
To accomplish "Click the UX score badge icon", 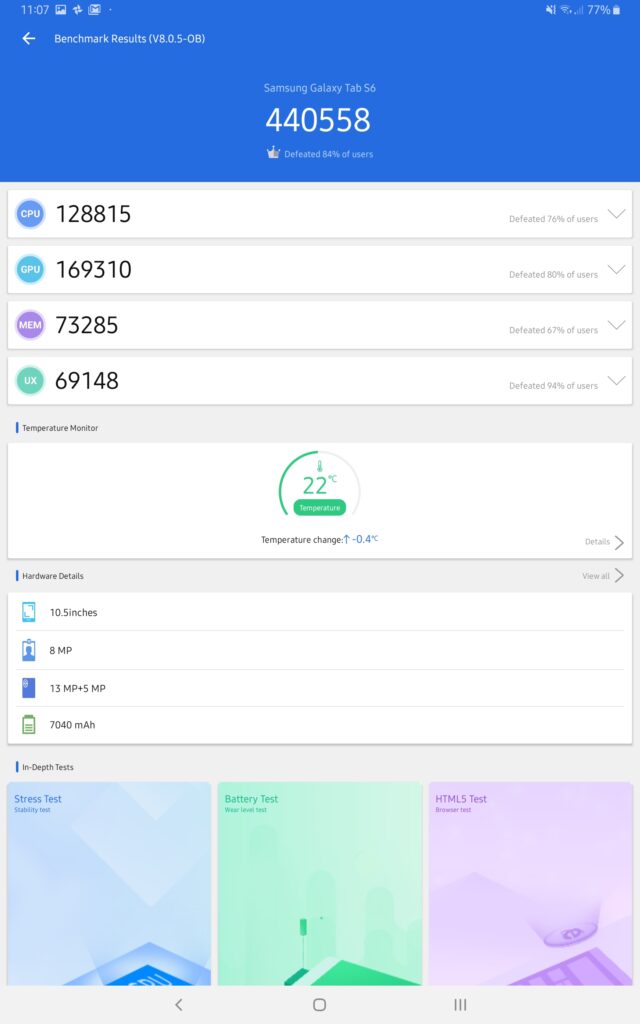I will tap(30, 380).
